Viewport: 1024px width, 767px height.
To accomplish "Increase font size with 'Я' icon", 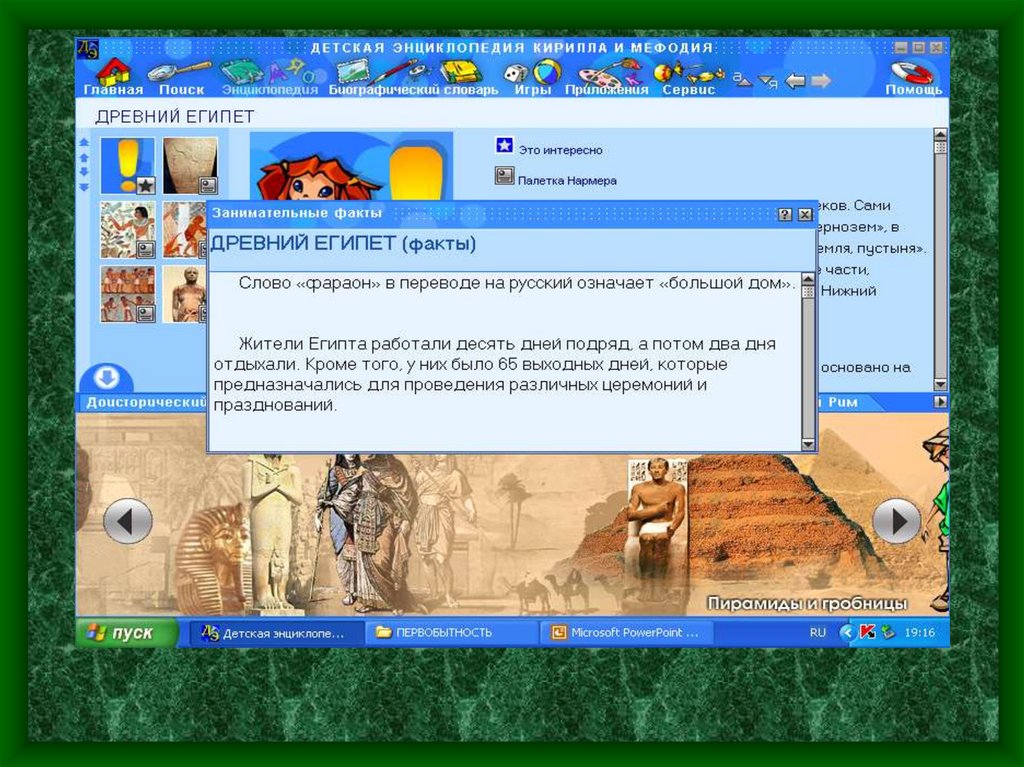I will tap(767, 81).
